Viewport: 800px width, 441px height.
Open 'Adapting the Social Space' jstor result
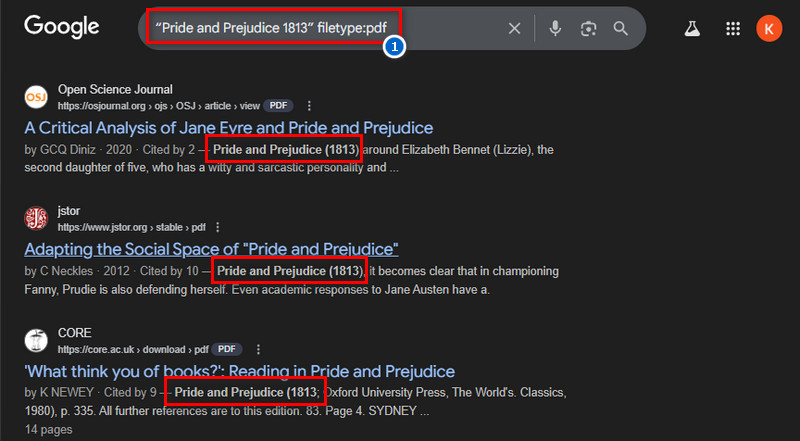click(211, 249)
